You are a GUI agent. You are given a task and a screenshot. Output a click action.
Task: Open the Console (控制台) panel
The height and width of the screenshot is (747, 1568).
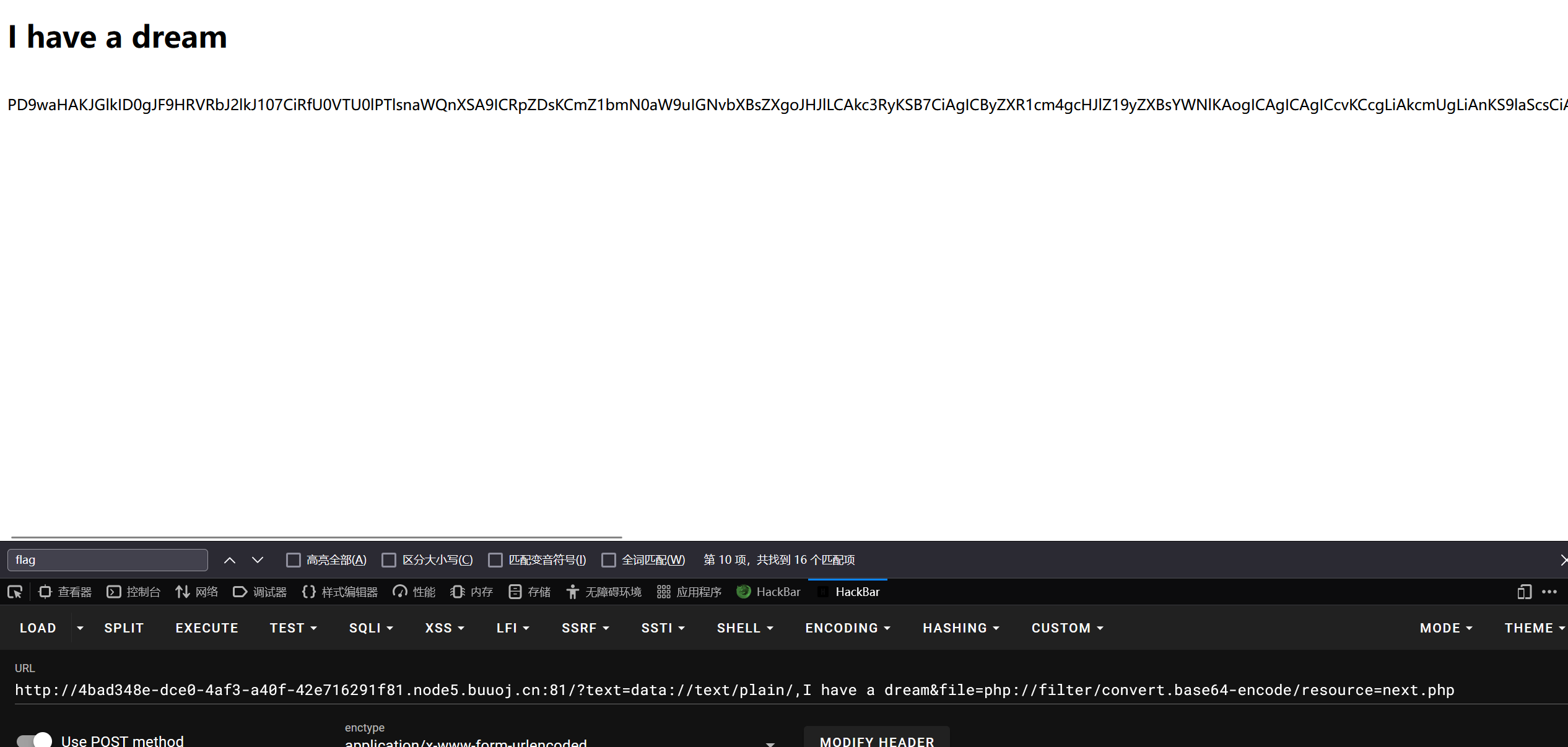(x=134, y=592)
